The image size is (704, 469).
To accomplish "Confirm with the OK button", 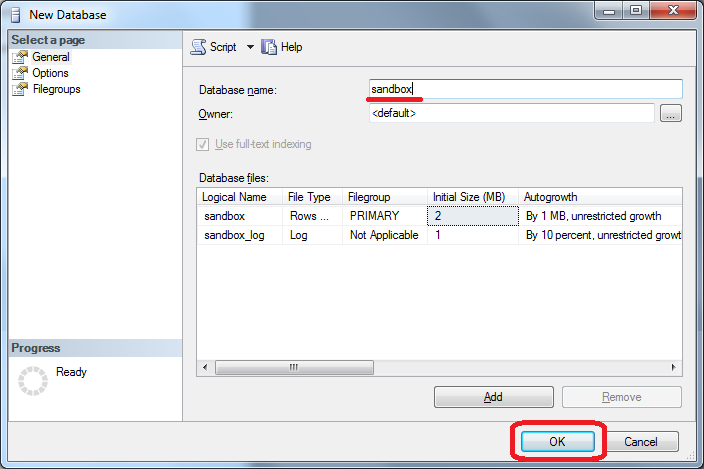I will (x=558, y=442).
